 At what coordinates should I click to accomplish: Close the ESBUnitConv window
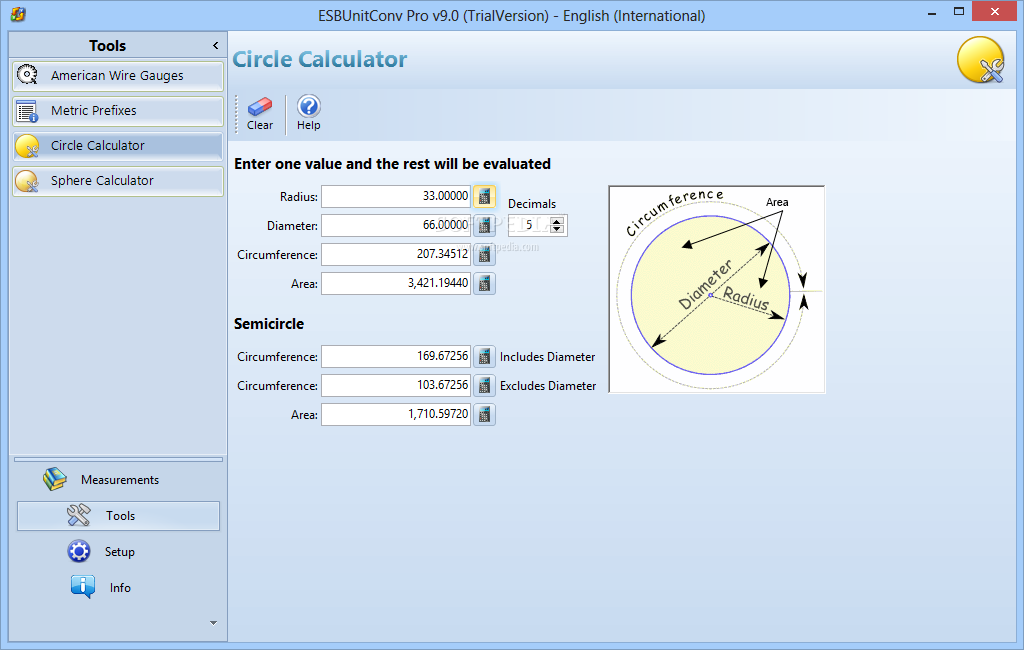995,12
